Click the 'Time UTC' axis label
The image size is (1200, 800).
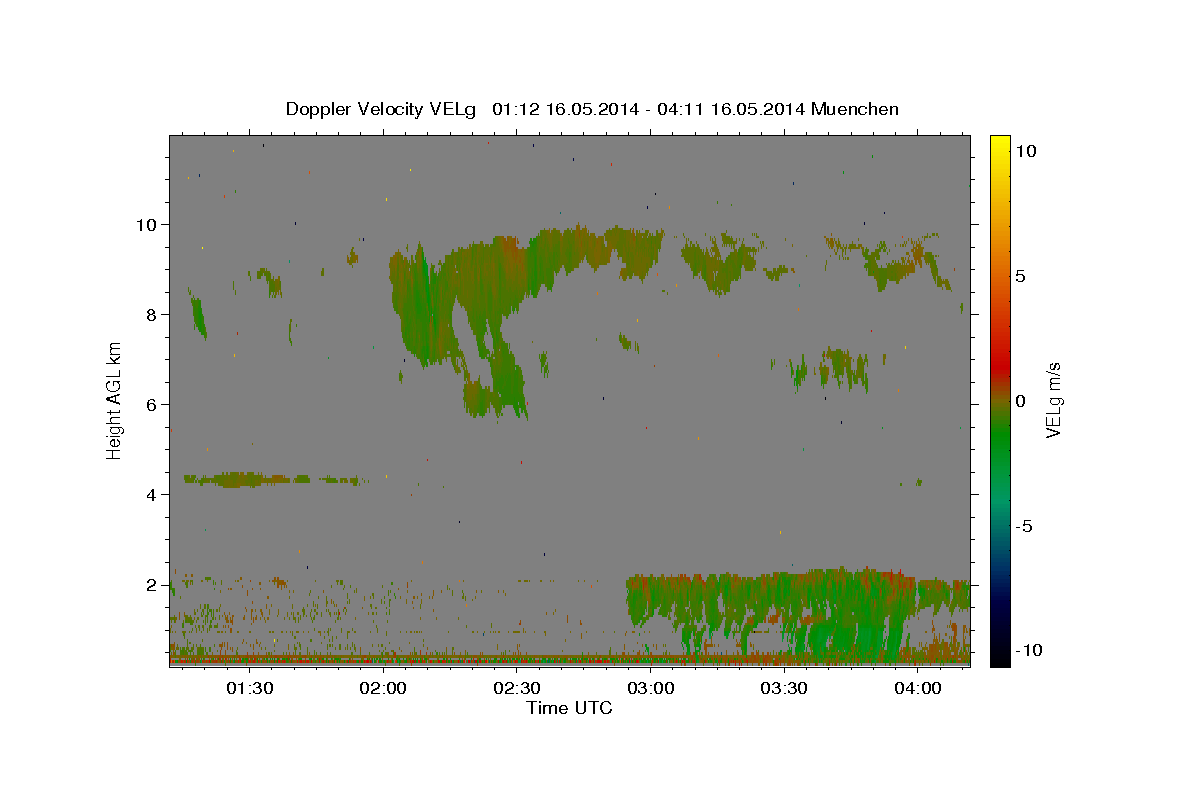pyautogui.click(x=569, y=708)
